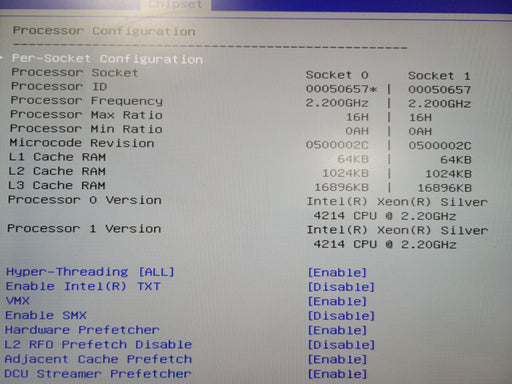Click Processor 0 Xeon Silver version text
512x384 pixels.
397,209
